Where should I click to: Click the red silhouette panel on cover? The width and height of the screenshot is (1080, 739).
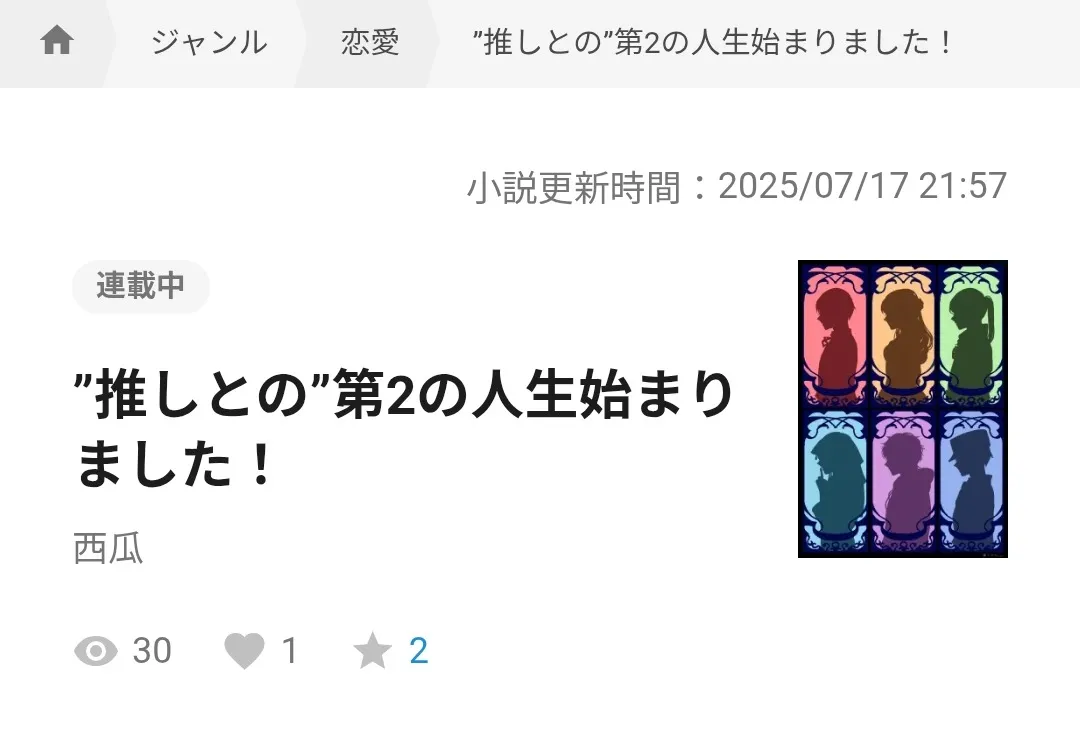coord(835,335)
